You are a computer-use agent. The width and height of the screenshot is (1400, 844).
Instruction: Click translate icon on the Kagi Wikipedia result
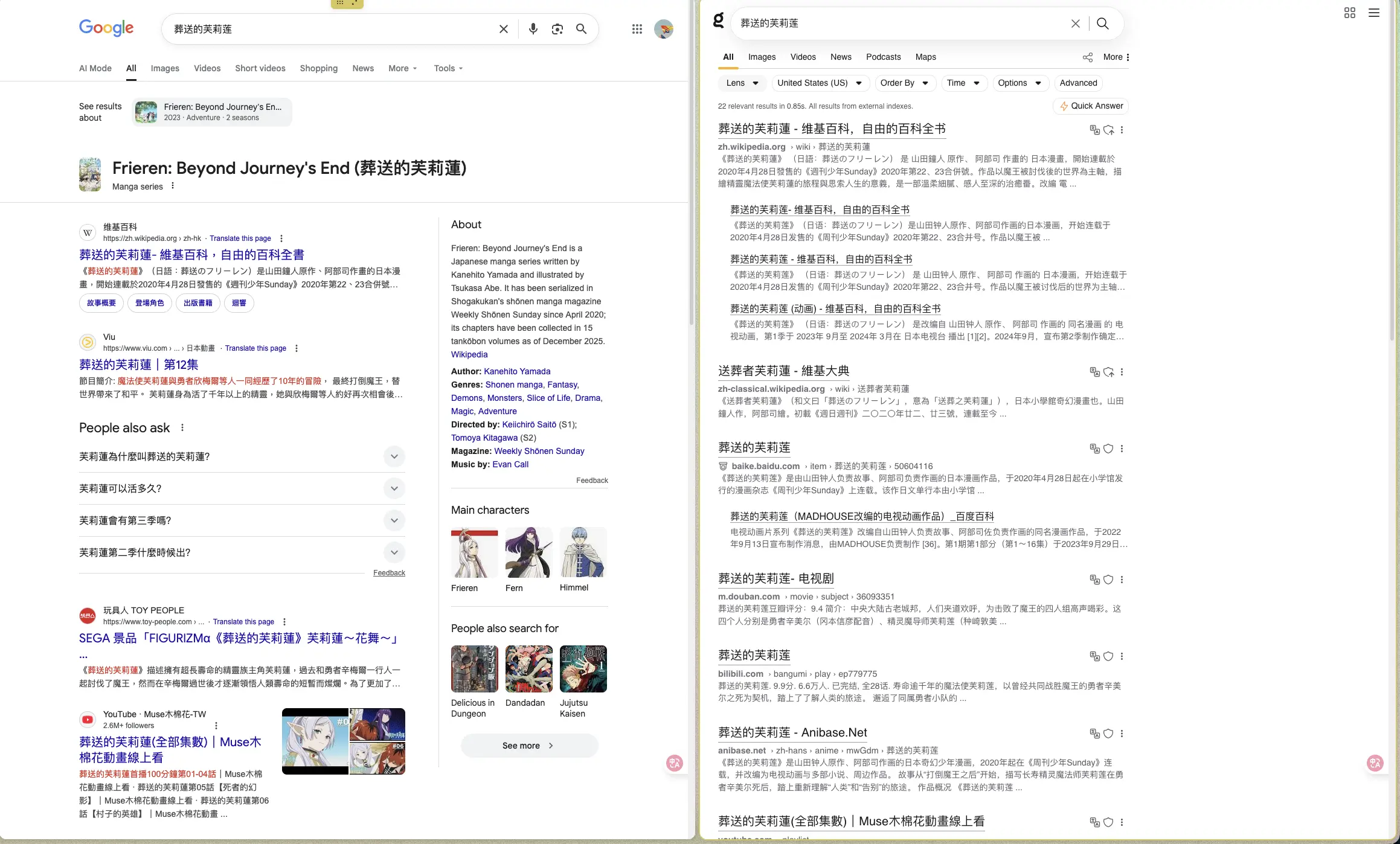1094,130
